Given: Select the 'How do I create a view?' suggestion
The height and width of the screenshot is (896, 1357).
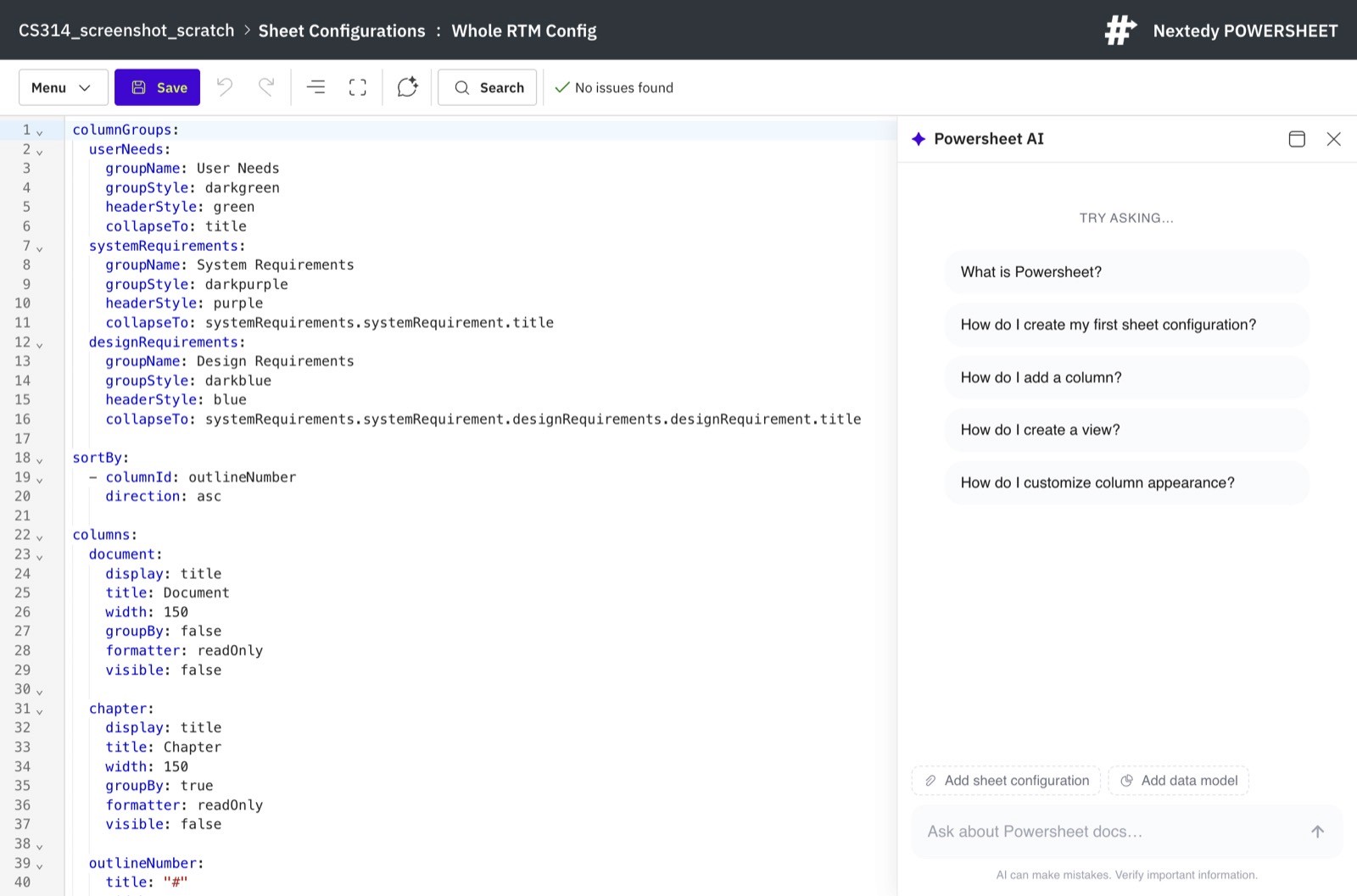Looking at the screenshot, I should [x=1126, y=430].
